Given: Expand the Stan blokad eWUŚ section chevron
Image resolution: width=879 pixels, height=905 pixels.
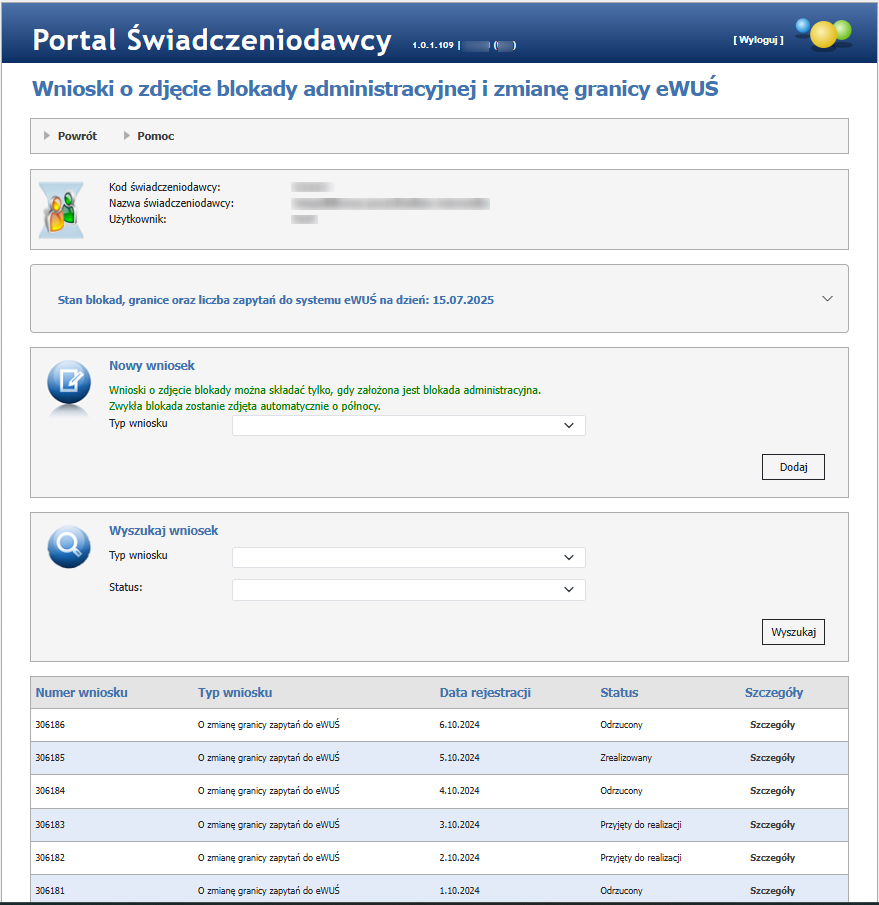Looking at the screenshot, I should click(x=827, y=298).
